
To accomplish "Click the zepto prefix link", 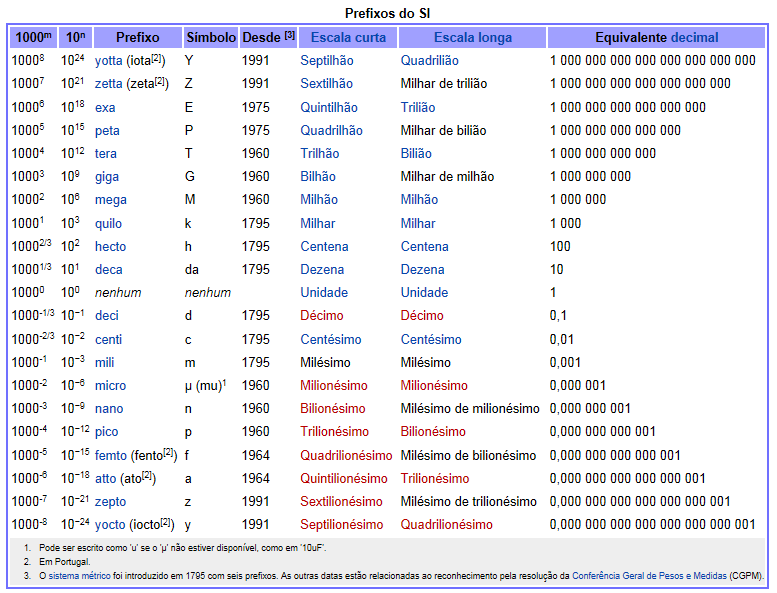I will [110, 502].
